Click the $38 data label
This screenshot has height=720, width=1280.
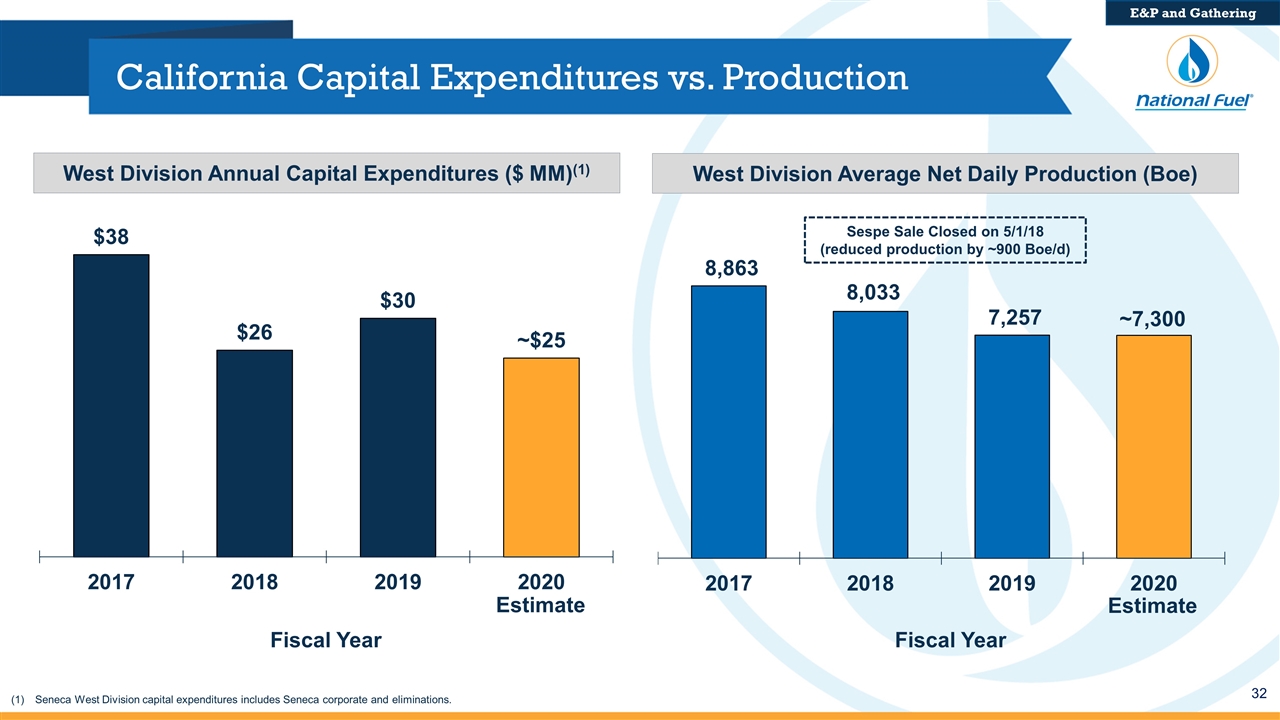(x=111, y=236)
